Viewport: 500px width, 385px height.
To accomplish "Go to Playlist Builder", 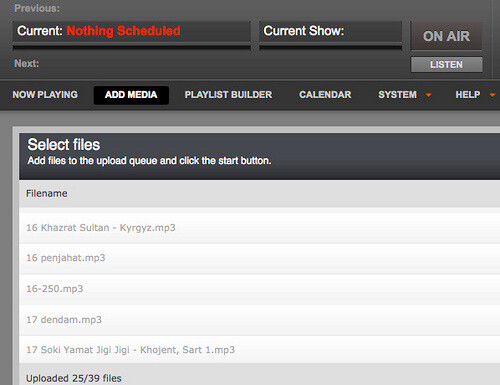I will point(228,95).
